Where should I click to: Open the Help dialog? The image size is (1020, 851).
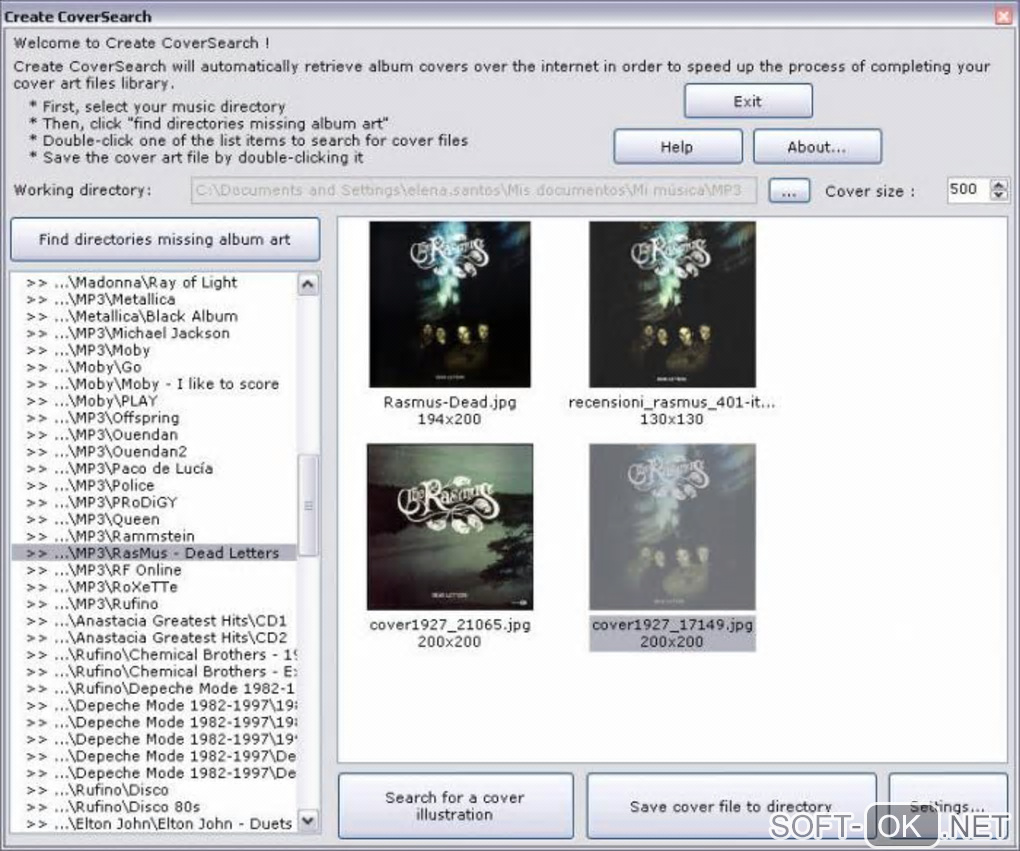click(x=678, y=146)
